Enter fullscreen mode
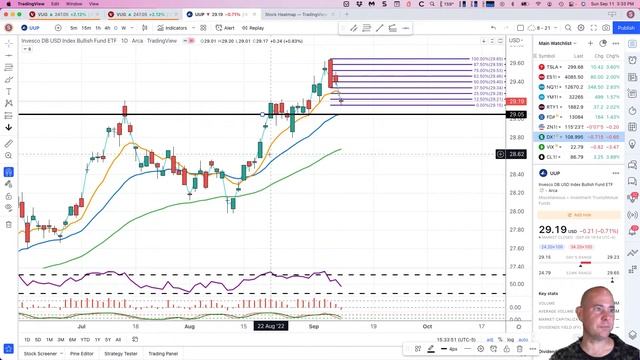The width and height of the screenshot is (640, 360). click(x=594, y=28)
